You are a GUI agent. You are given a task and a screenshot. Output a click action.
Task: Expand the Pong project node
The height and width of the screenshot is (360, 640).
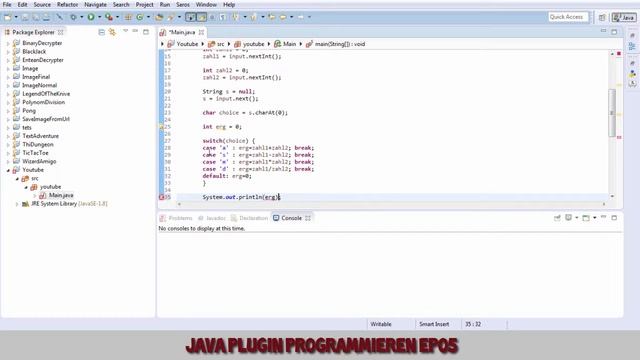point(8,111)
